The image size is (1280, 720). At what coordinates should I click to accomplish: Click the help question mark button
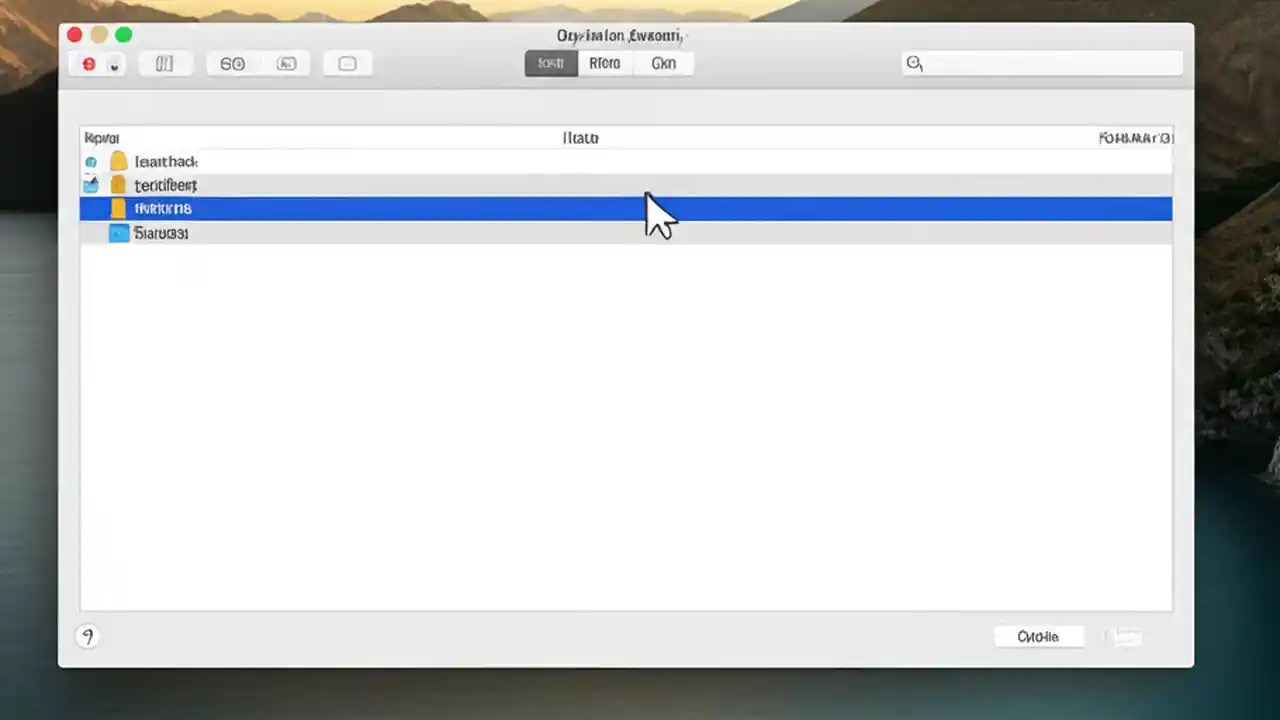(87, 636)
